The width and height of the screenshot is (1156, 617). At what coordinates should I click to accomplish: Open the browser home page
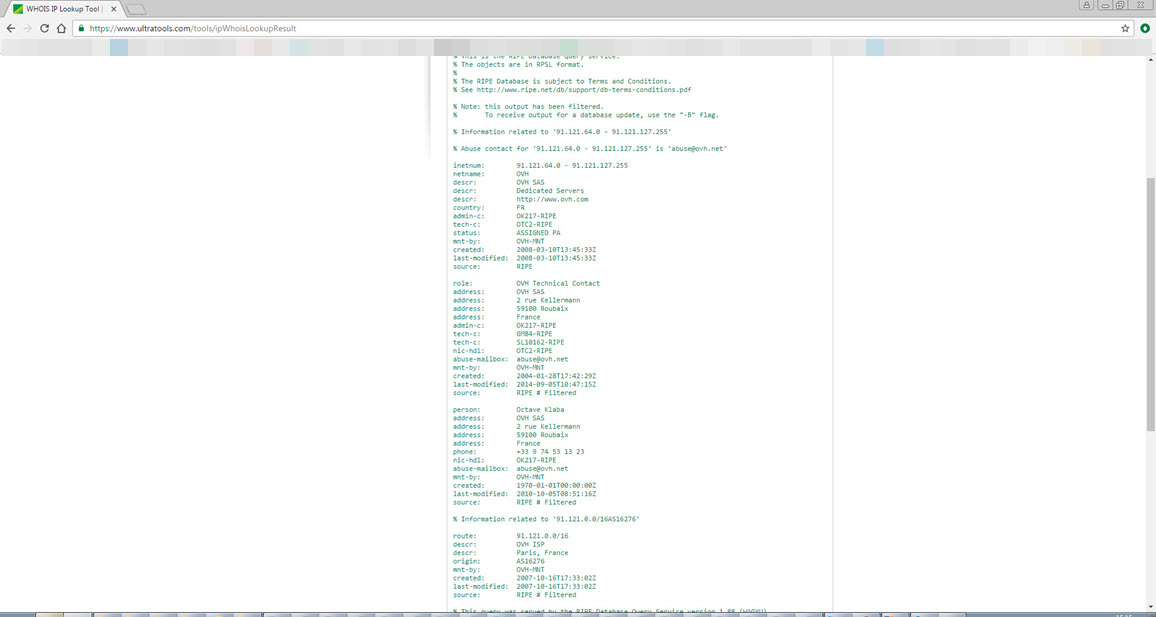[x=63, y=28]
